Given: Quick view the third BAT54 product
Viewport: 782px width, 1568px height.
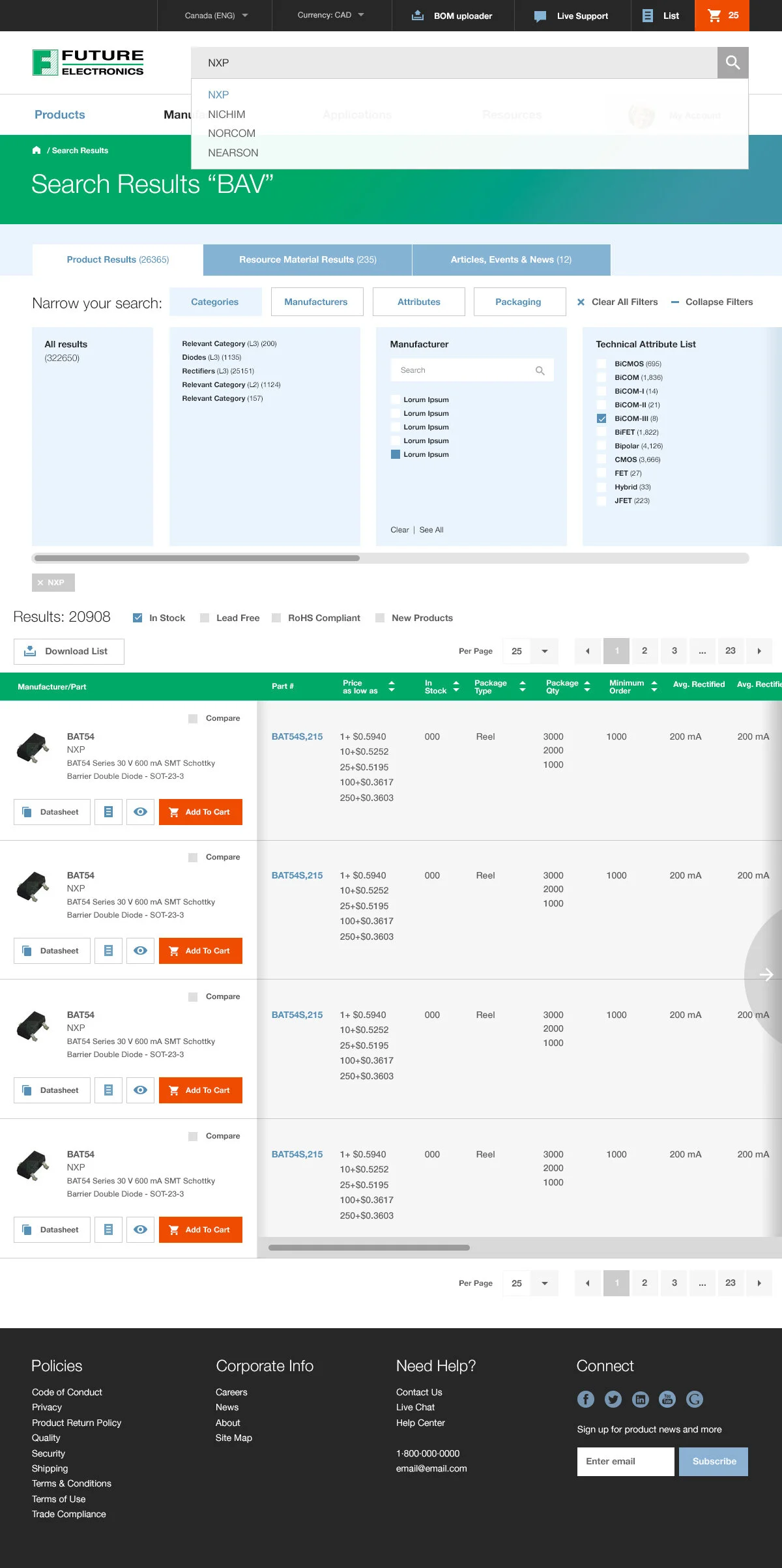Looking at the screenshot, I should tap(140, 1090).
